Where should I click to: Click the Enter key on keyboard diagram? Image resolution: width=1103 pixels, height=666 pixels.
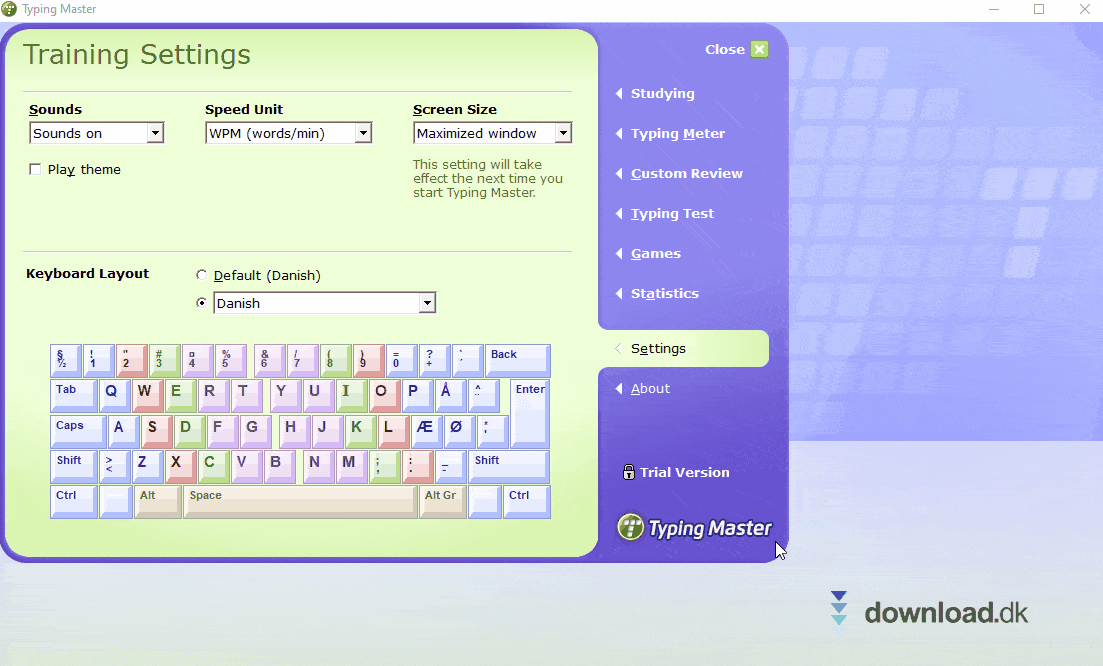pyautogui.click(x=530, y=414)
